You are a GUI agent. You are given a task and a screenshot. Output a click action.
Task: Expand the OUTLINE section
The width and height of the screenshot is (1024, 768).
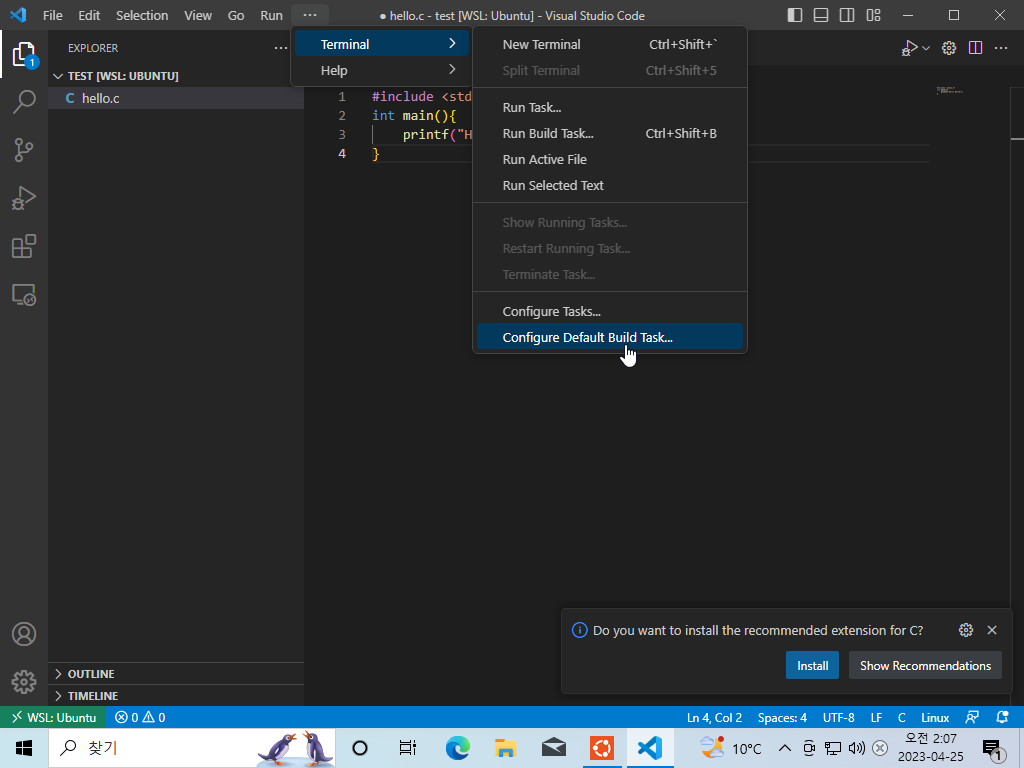[176, 673]
